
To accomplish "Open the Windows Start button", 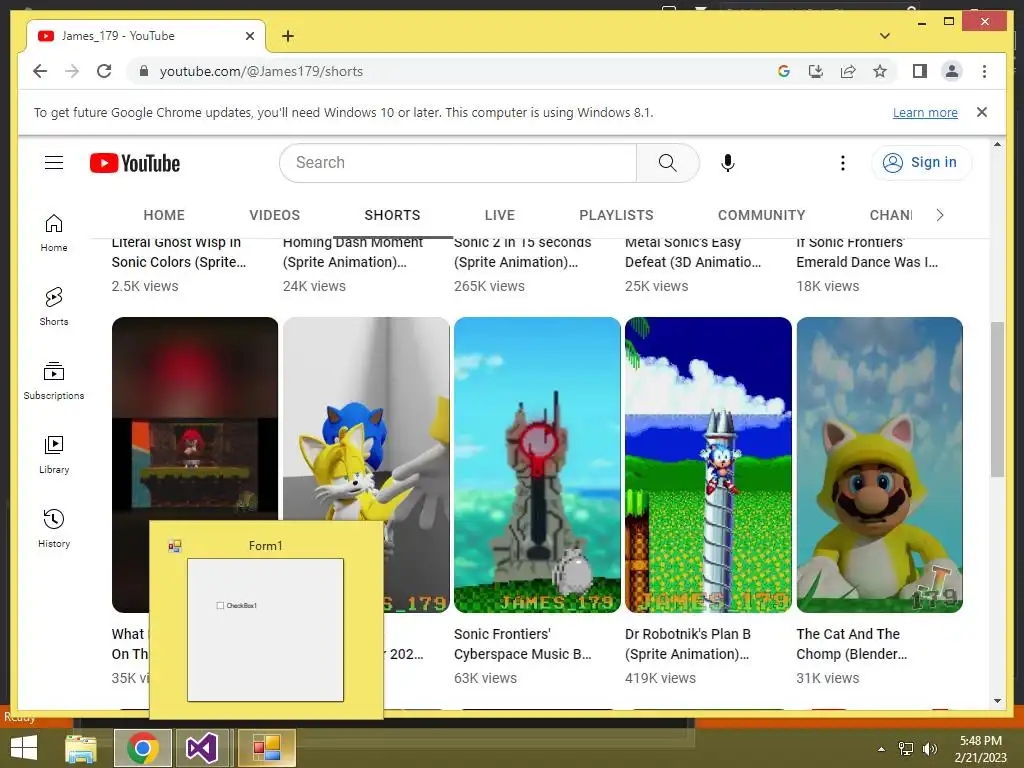I will [24, 748].
